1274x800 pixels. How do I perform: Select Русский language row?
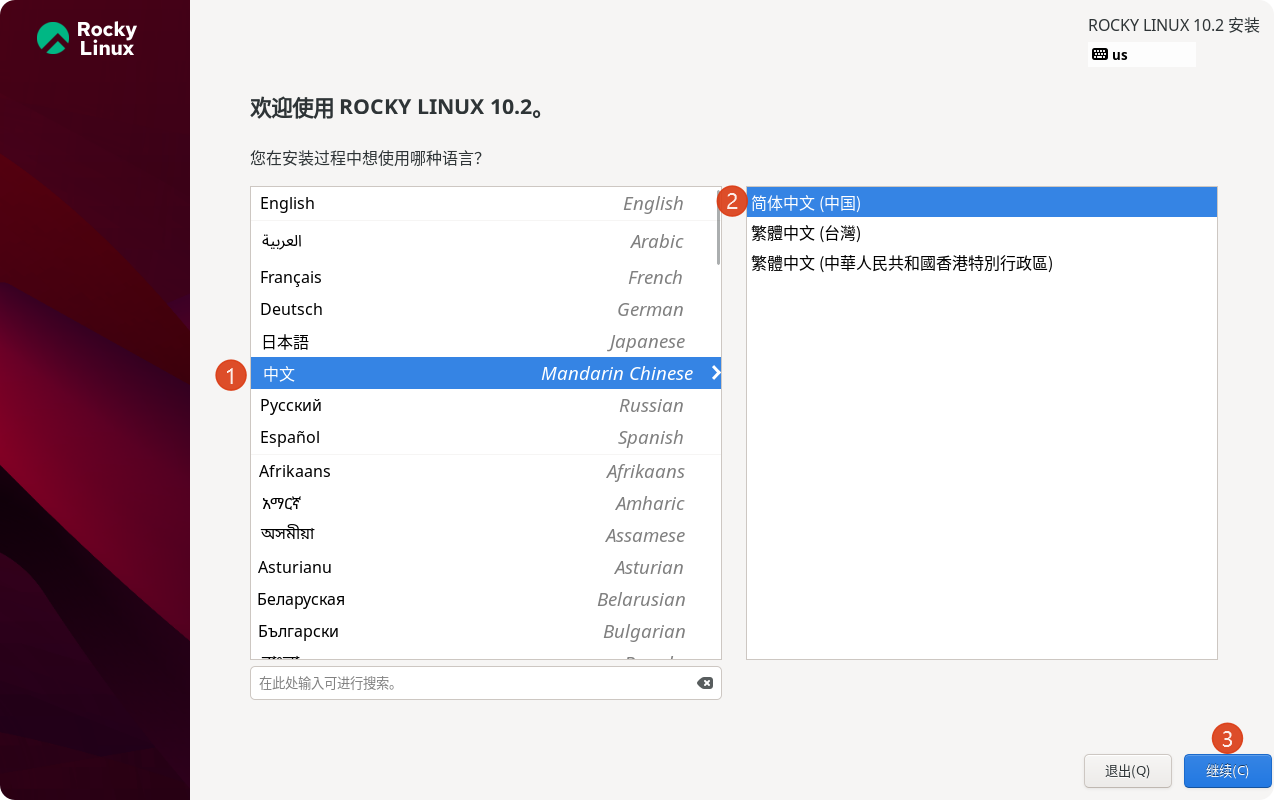[485, 405]
